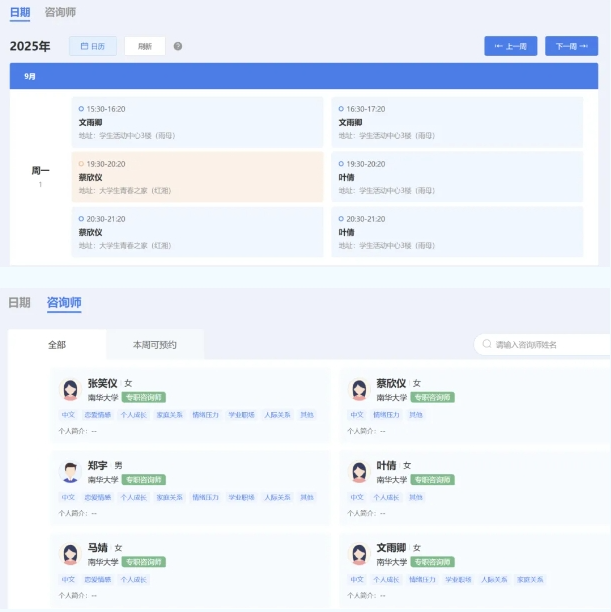Screen dimensions: 611x612
Task: Click 郑宇's male avatar icon
Action: [x=70, y=472]
